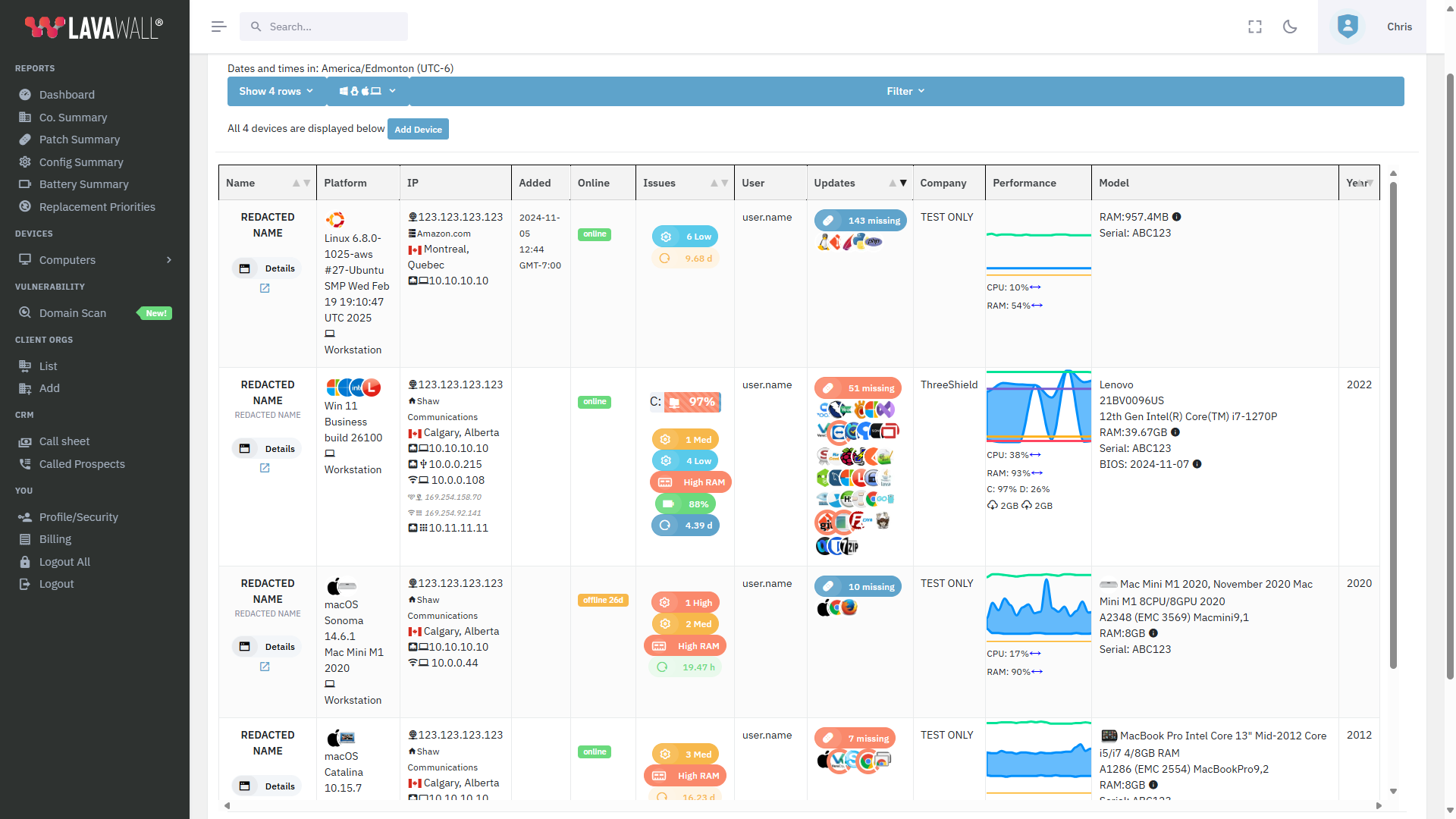The height and width of the screenshot is (819, 1456).
Task: Open Called Prospects page
Action: (82, 464)
